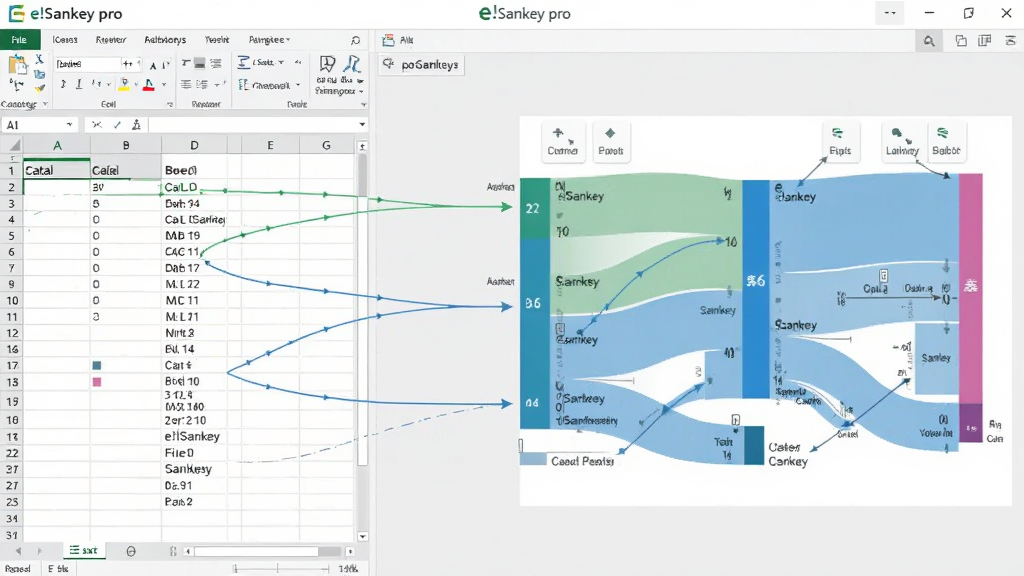1024x576 pixels.
Task: Open the Pamgee ribbon tab
Action: point(269,40)
